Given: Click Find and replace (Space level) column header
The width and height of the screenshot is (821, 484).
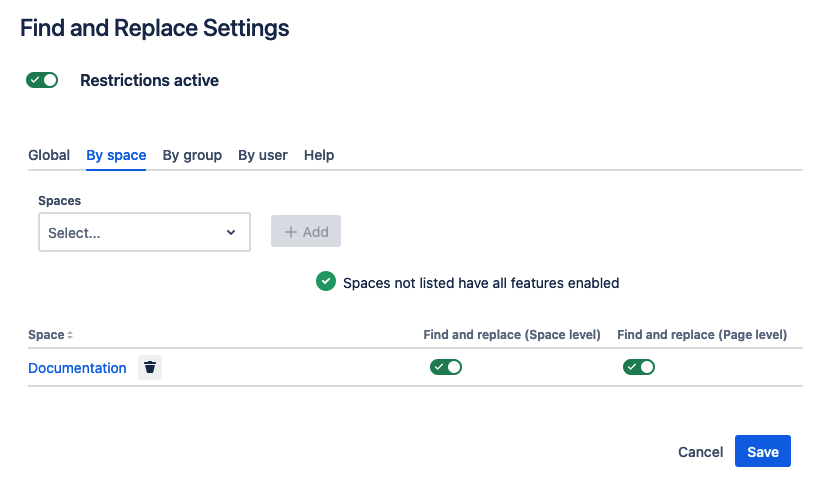Looking at the screenshot, I should pos(511,335).
